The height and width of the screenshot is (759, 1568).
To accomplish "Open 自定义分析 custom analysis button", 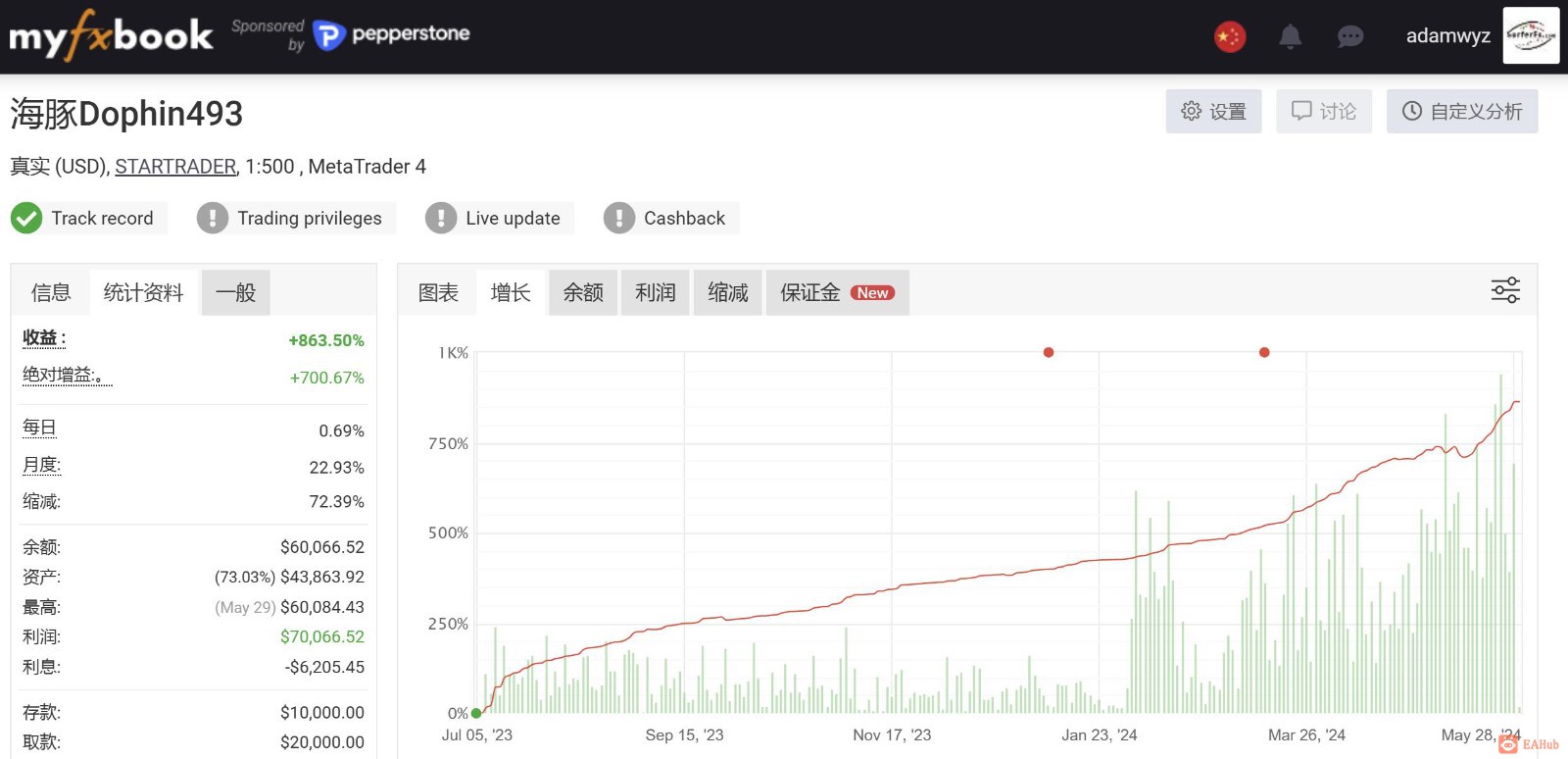I will [1462, 111].
